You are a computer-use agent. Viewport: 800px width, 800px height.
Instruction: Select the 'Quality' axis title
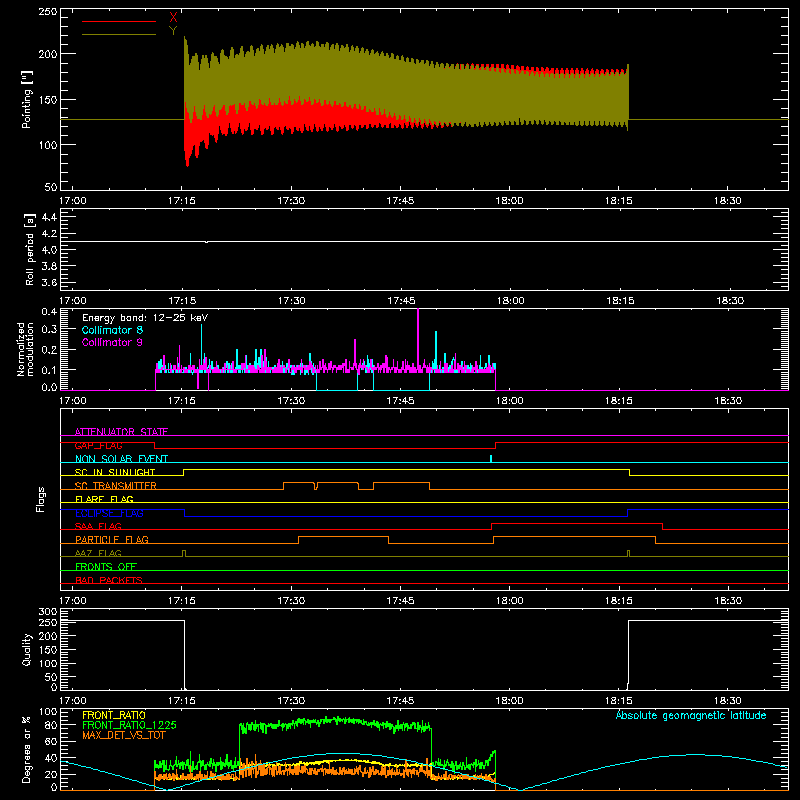(x=27, y=649)
